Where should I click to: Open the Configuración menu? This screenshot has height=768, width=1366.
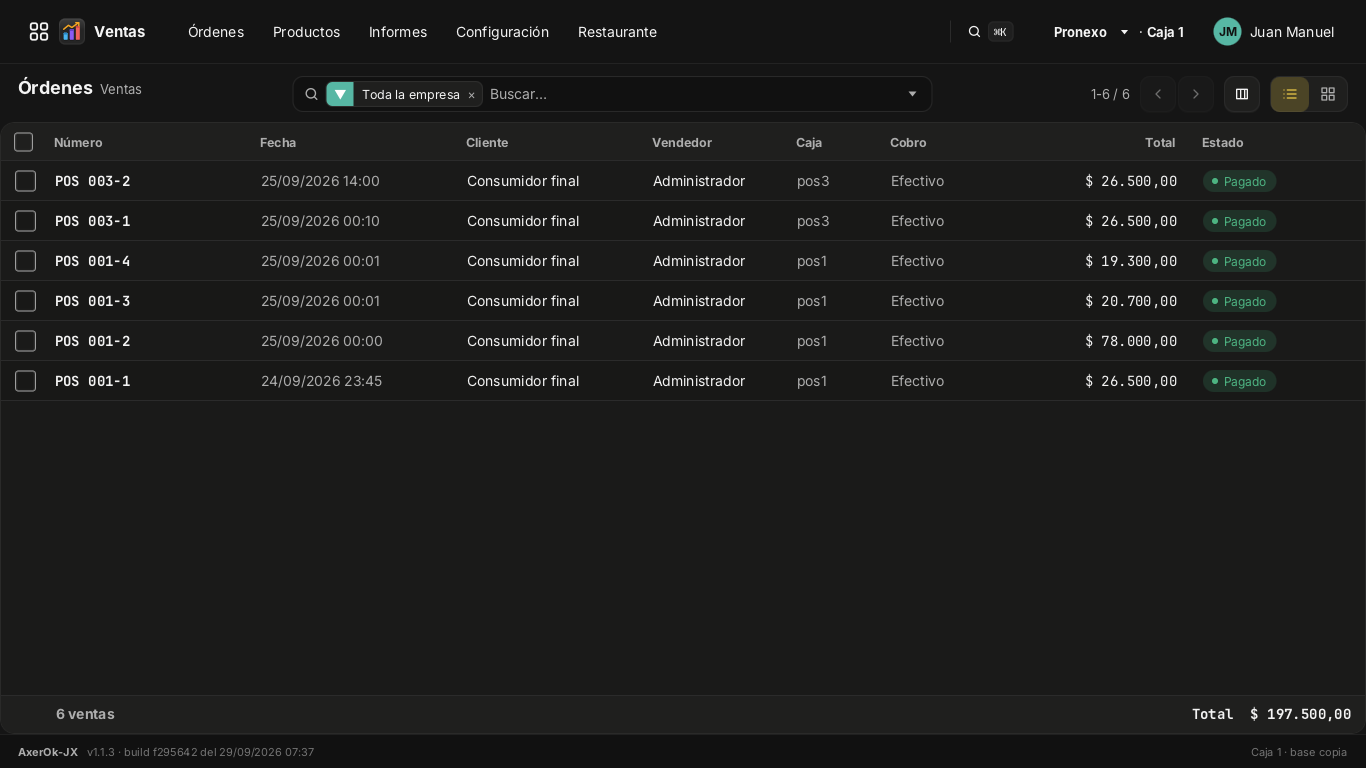point(502,32)
